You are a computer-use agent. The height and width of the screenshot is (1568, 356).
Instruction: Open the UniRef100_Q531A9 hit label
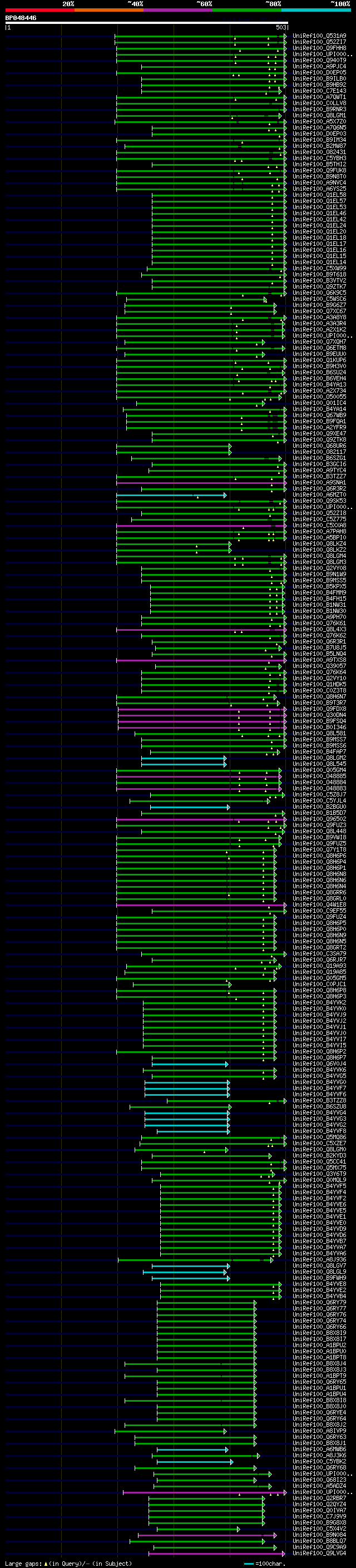click(x=319, y=36)
